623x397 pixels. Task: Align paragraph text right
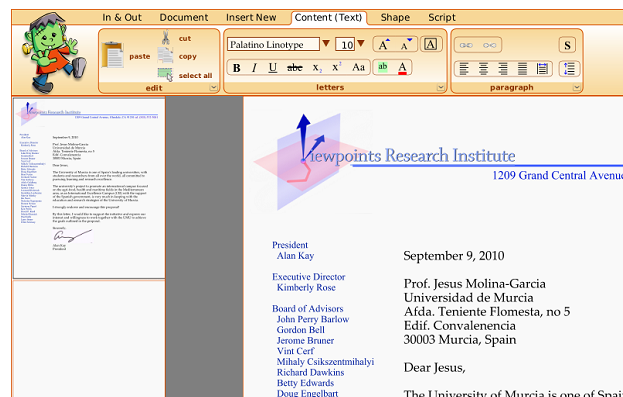pyautogui.click(x=503, y=69)
